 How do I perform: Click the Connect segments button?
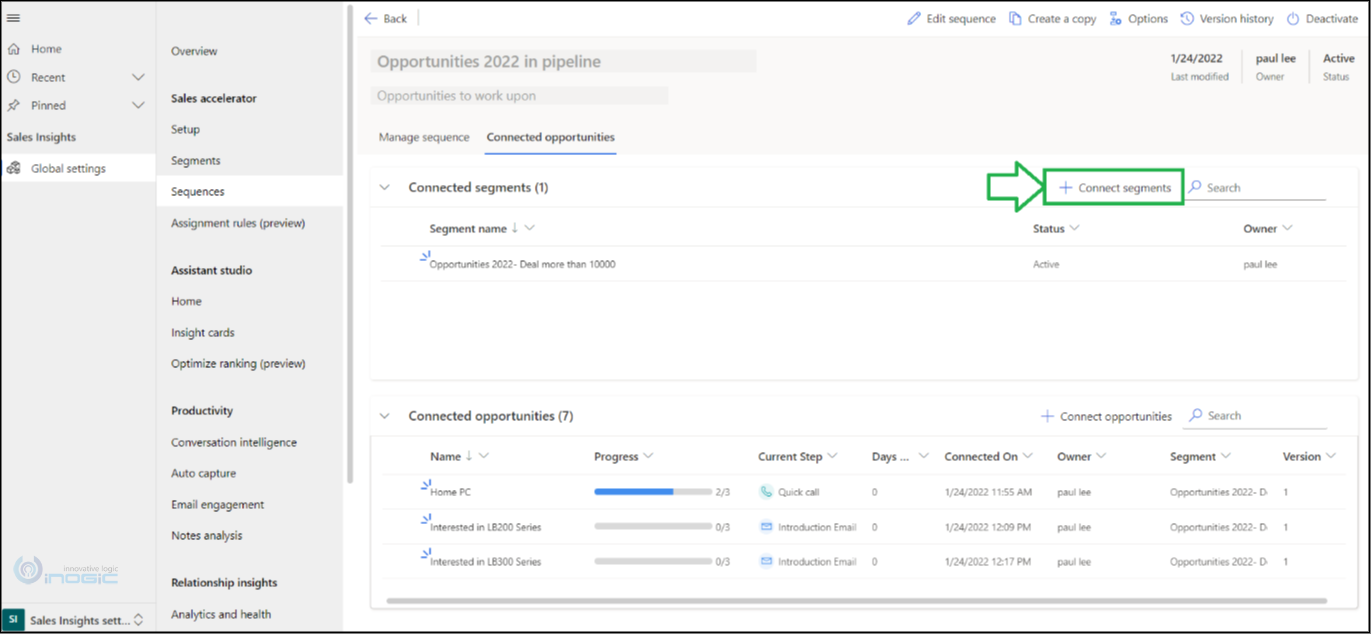click(x=1114, y=188)
